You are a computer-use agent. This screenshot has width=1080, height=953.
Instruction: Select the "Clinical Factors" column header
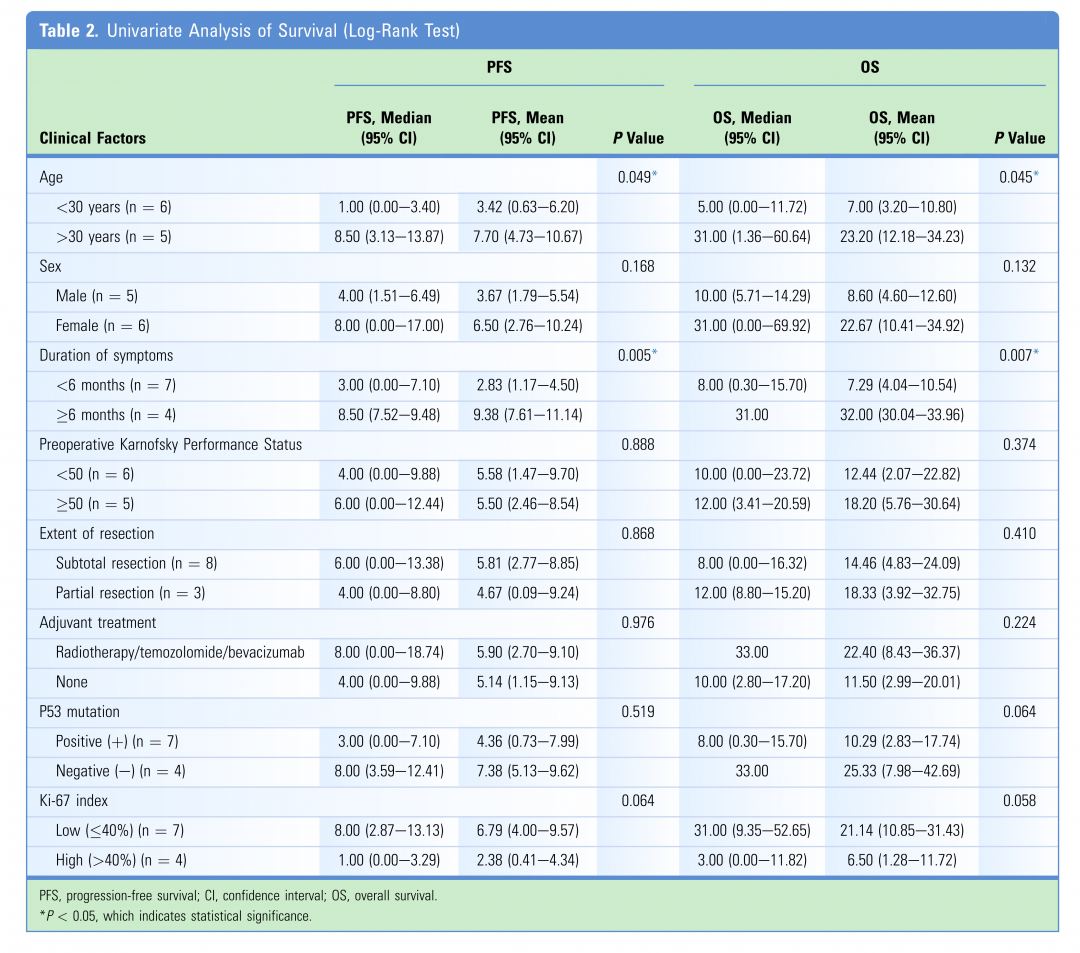click(x=92, y=138)
